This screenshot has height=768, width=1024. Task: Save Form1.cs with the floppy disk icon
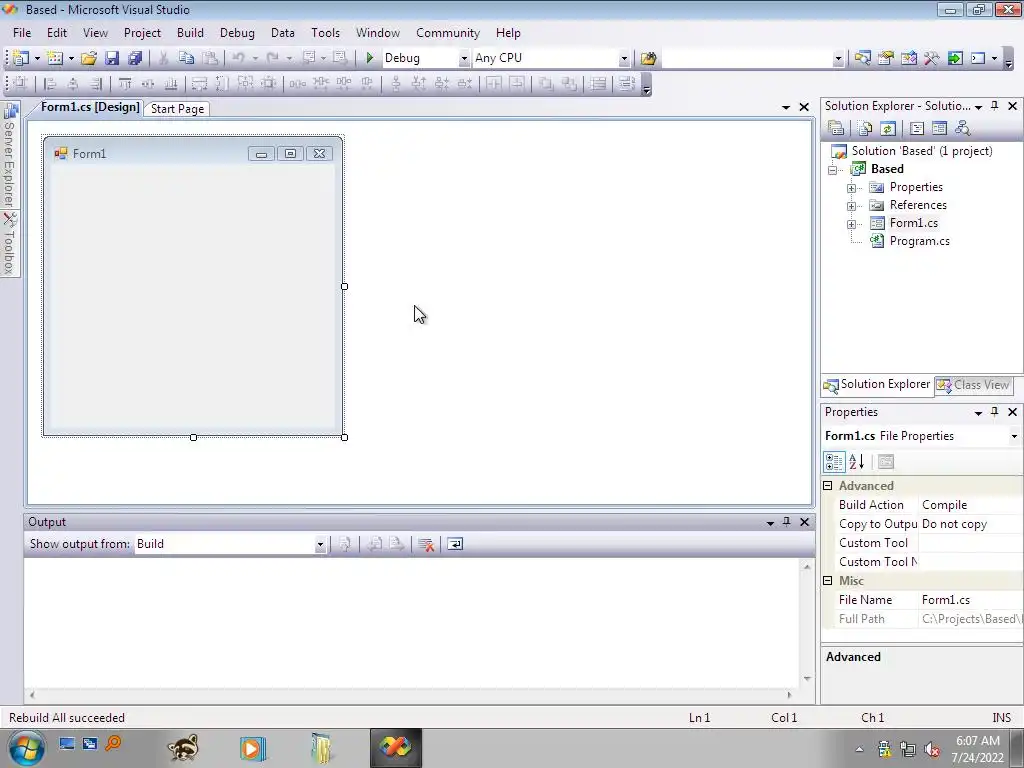point(112,58)
